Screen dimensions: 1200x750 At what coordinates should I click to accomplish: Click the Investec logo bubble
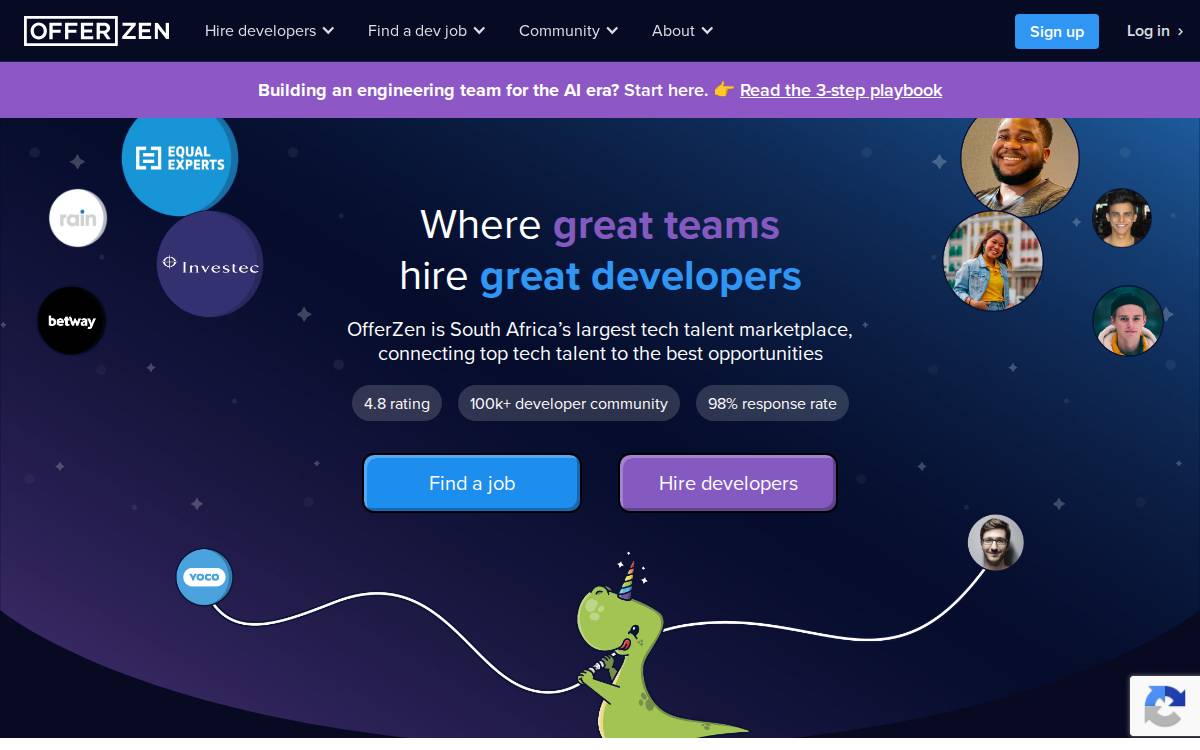pyautogui.click(x=210, y=264)
